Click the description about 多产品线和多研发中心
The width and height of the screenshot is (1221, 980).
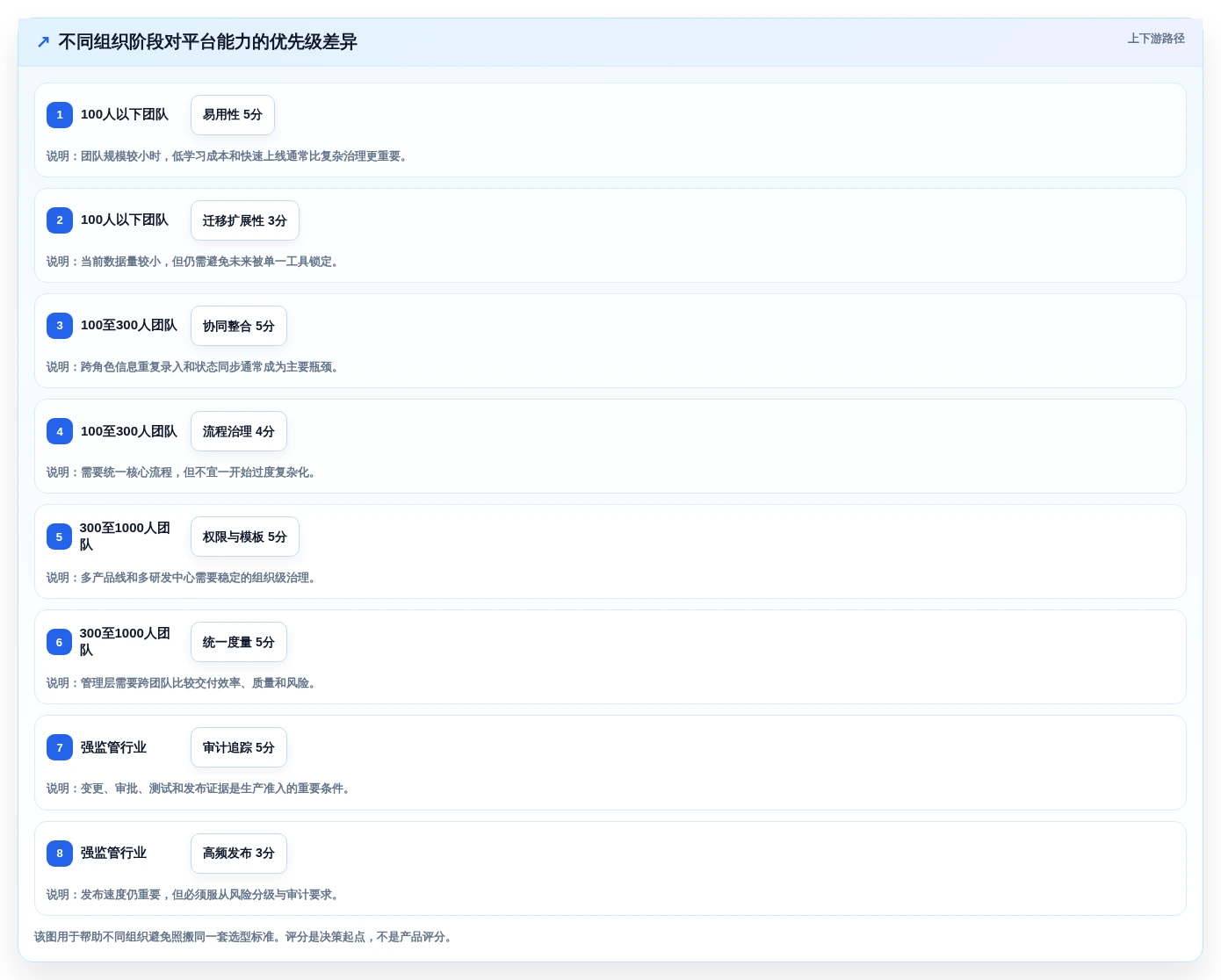pos(184,578)
